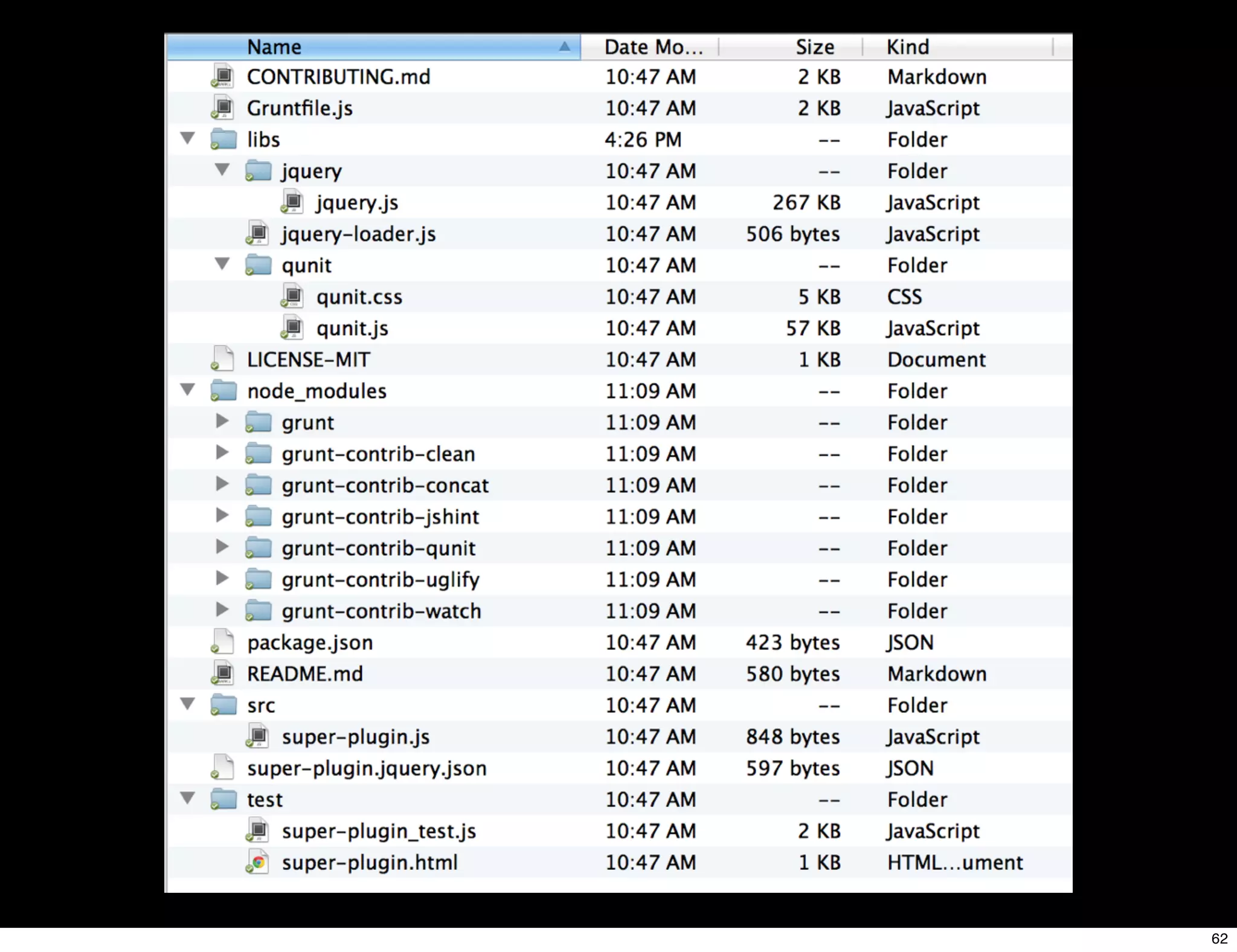Expand the grunt-contrib-uglify folder
Image resolution: width=1237 pixels, height=952 pixels.
(222, 579)
